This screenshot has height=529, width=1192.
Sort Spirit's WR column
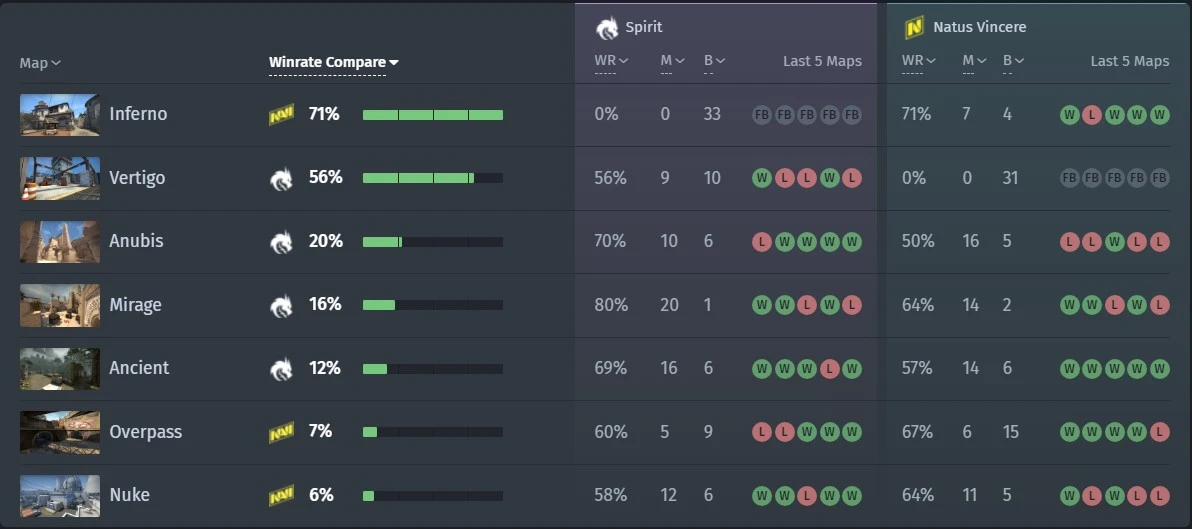[612, 61]
